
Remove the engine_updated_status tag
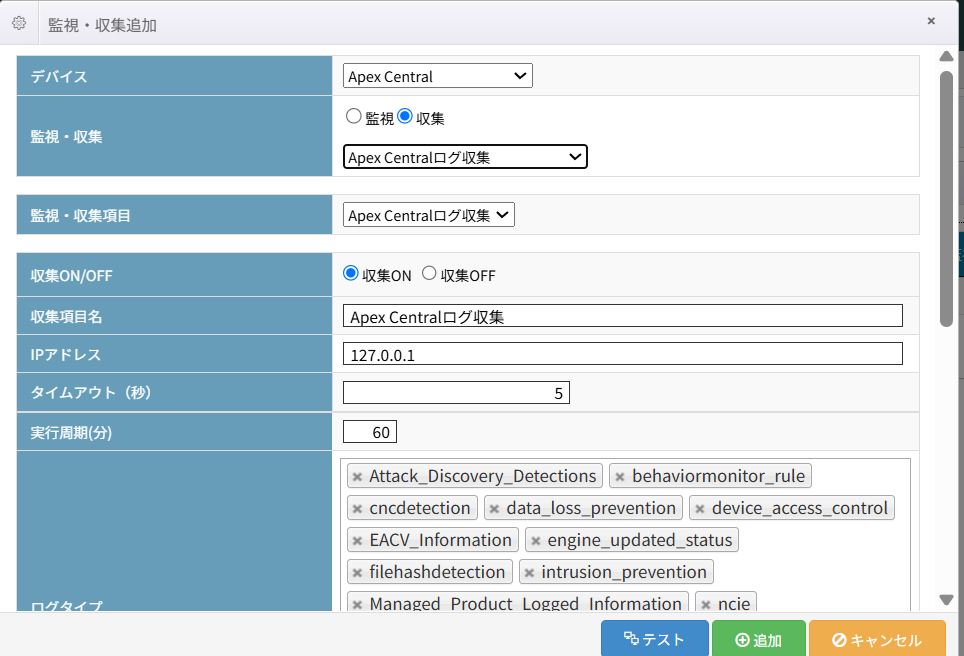click(x=535, y=540)
